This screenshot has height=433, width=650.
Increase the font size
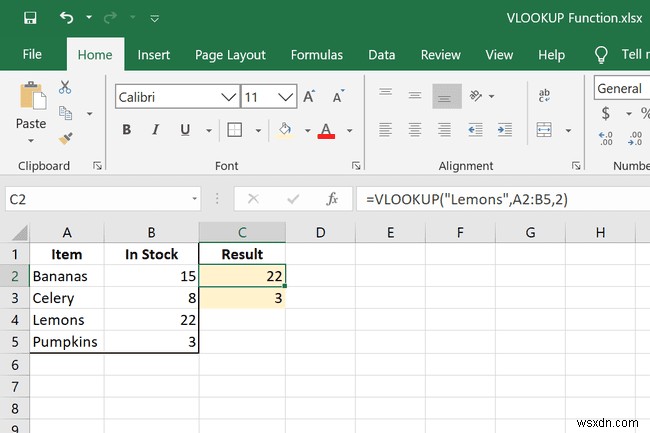309,97
